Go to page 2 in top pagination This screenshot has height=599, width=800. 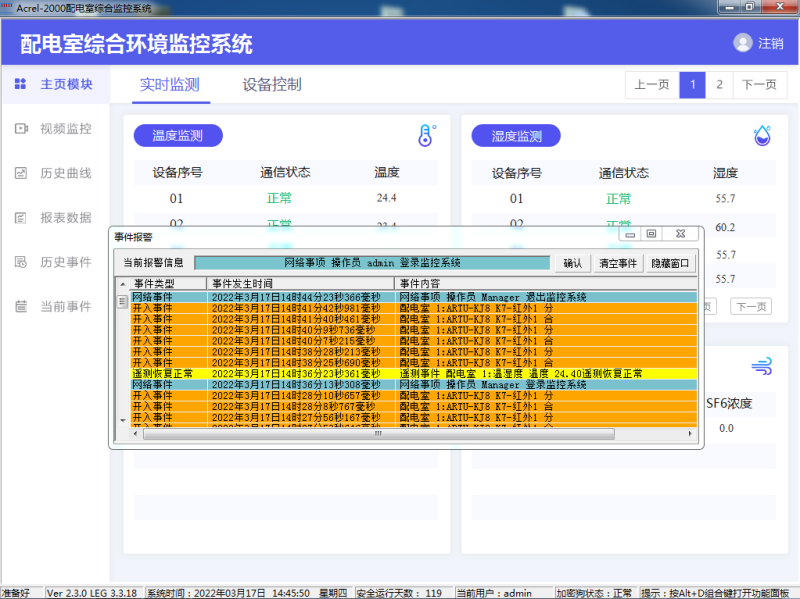719,85
